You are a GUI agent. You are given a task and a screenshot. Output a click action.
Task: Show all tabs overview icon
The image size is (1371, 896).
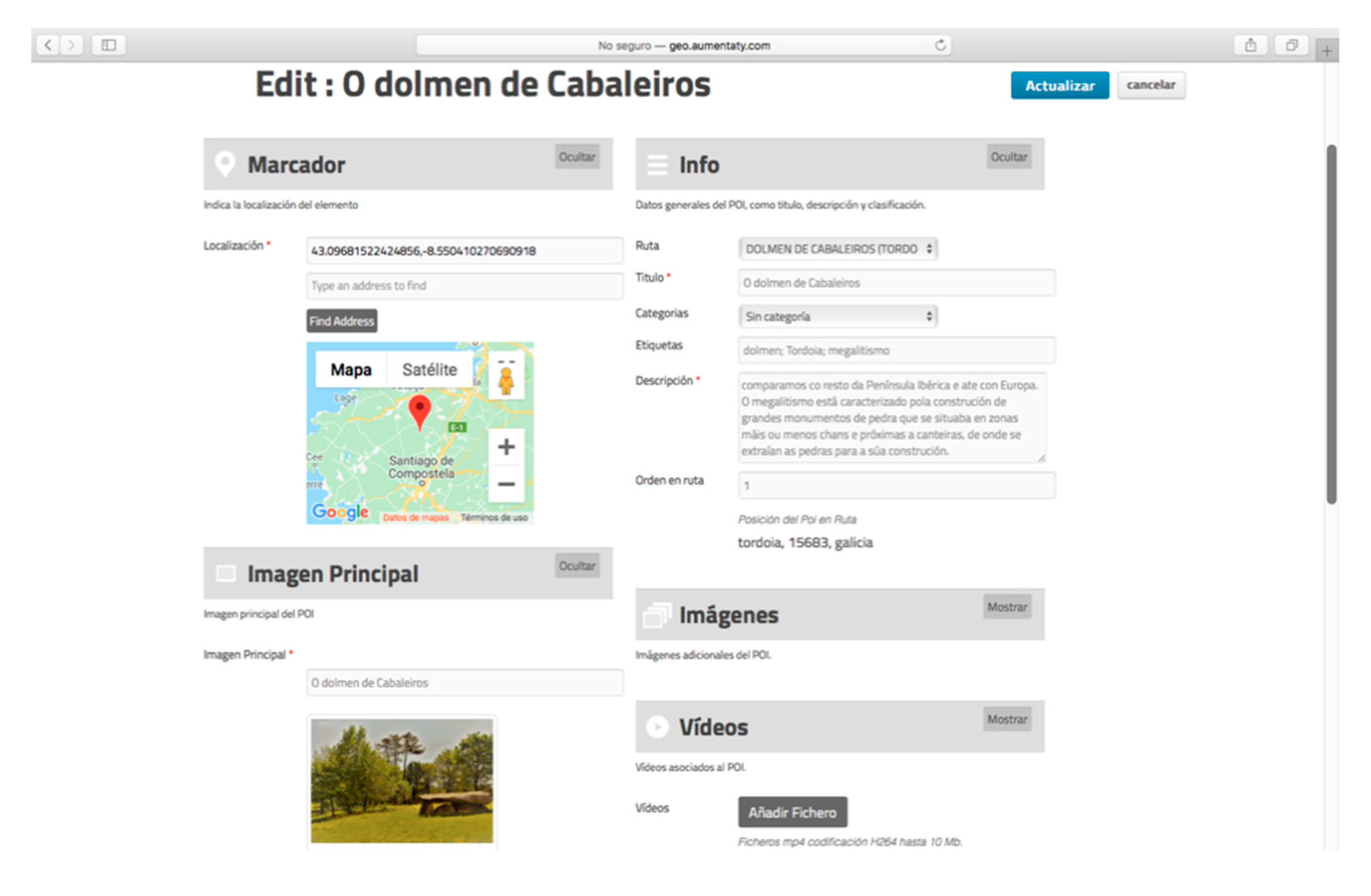click(x=1291, y=45)
